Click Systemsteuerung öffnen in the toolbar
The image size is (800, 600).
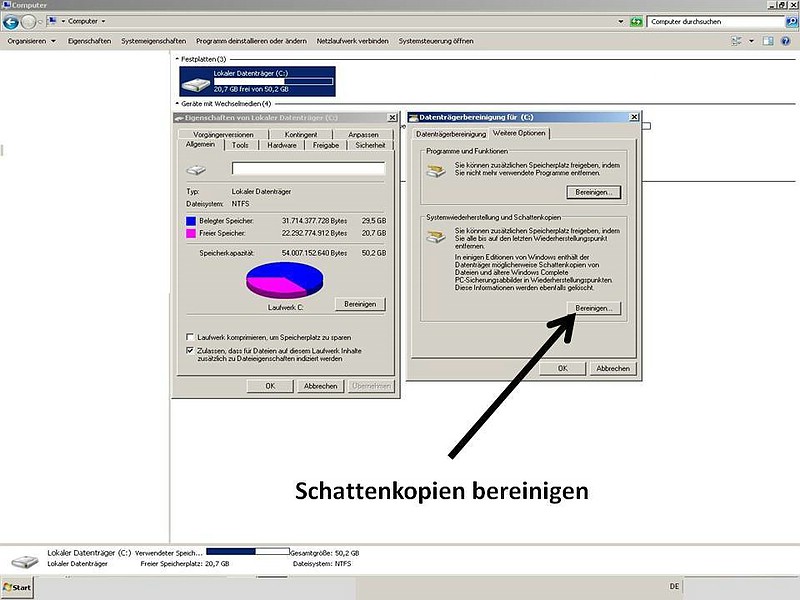[x=436, y=41]
